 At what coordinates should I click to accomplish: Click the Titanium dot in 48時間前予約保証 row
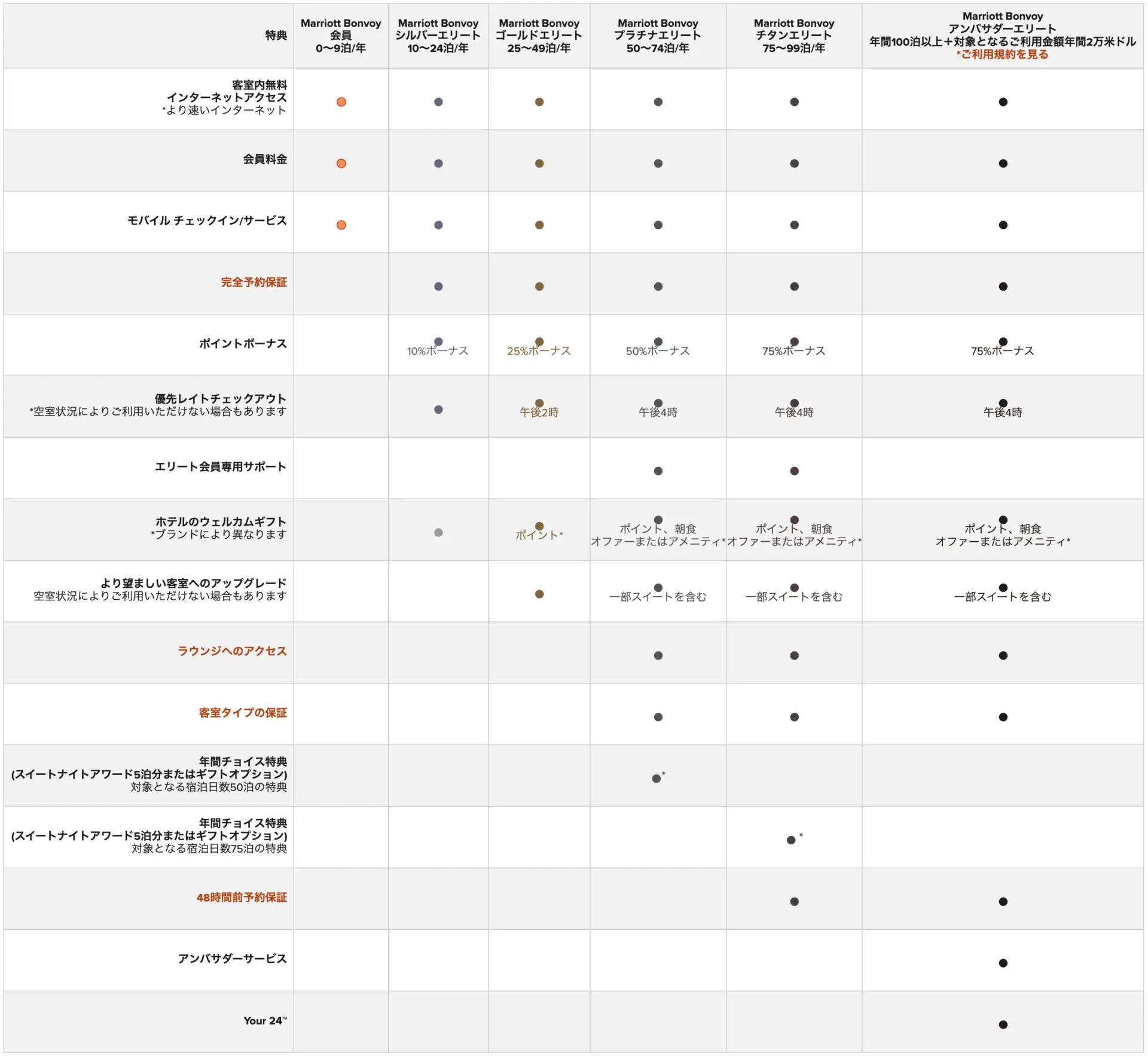click(x=794, y=902)
